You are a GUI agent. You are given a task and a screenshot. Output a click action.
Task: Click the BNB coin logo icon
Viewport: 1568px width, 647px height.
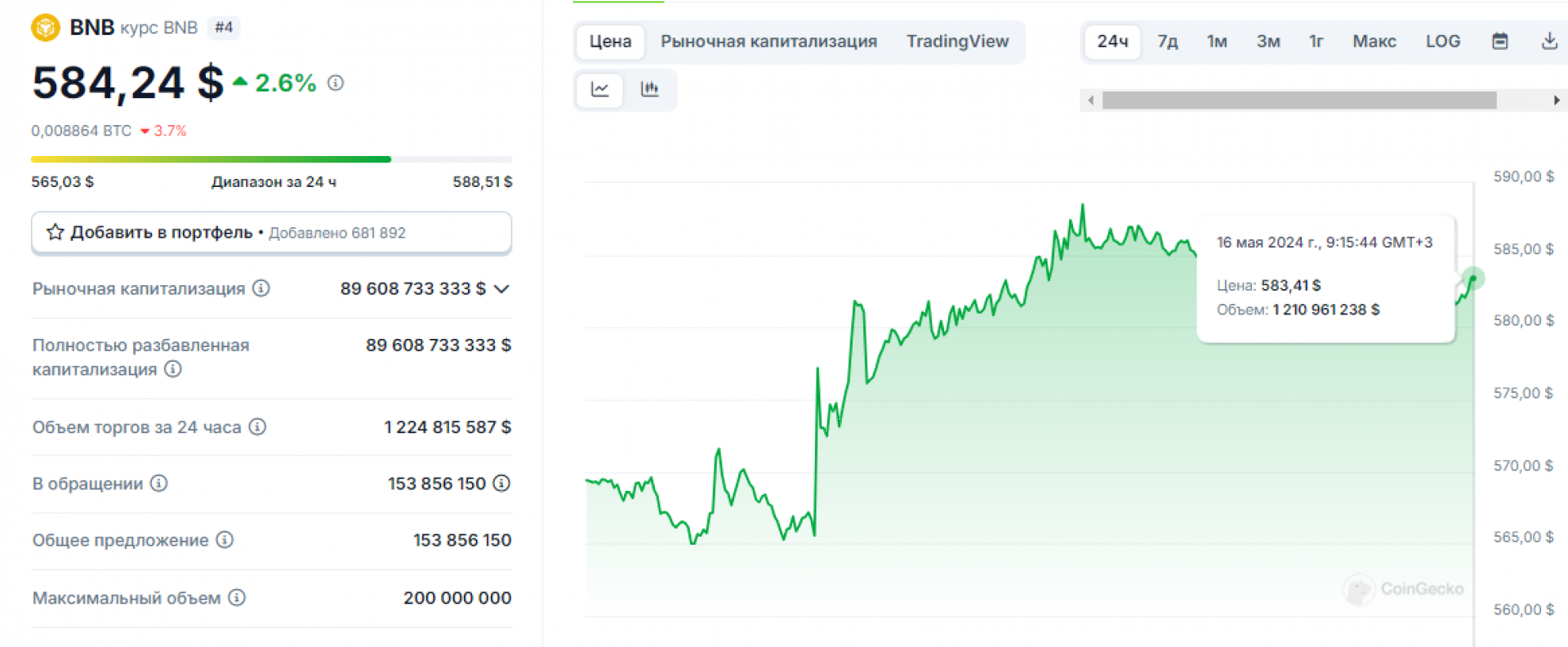[46, 28]
